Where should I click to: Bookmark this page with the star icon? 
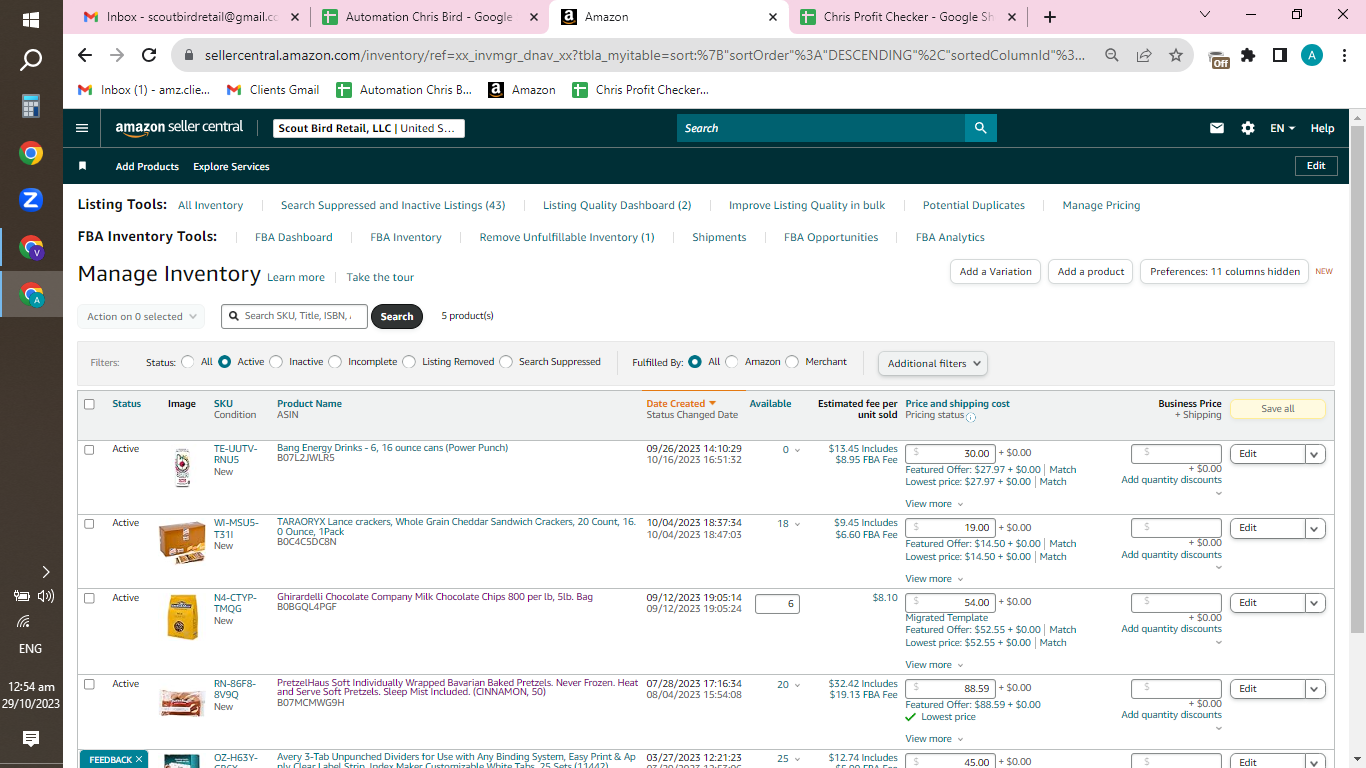click(x=1176, y=56)
